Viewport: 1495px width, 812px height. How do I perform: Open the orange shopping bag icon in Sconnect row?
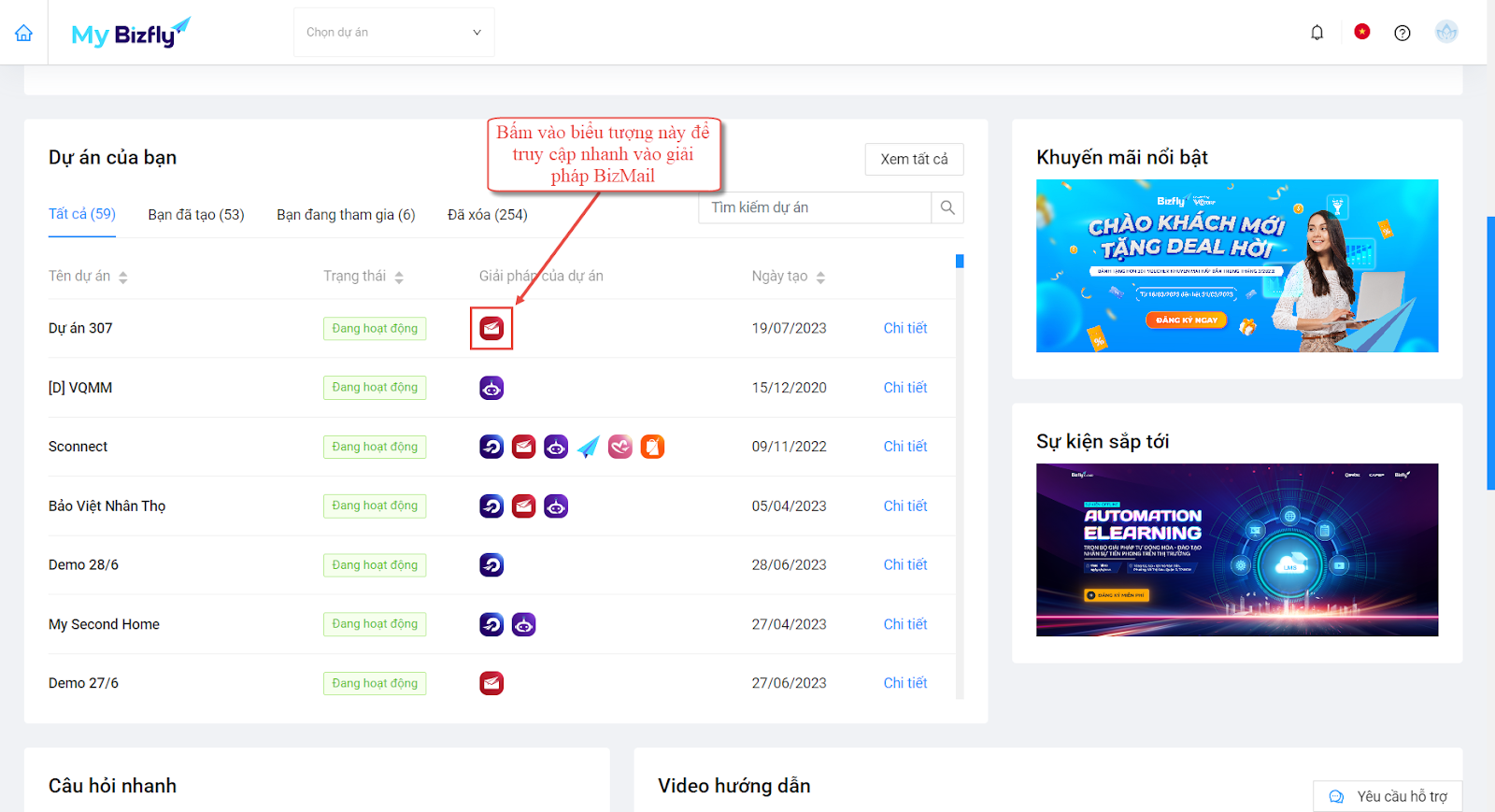(x=652, y=447)
